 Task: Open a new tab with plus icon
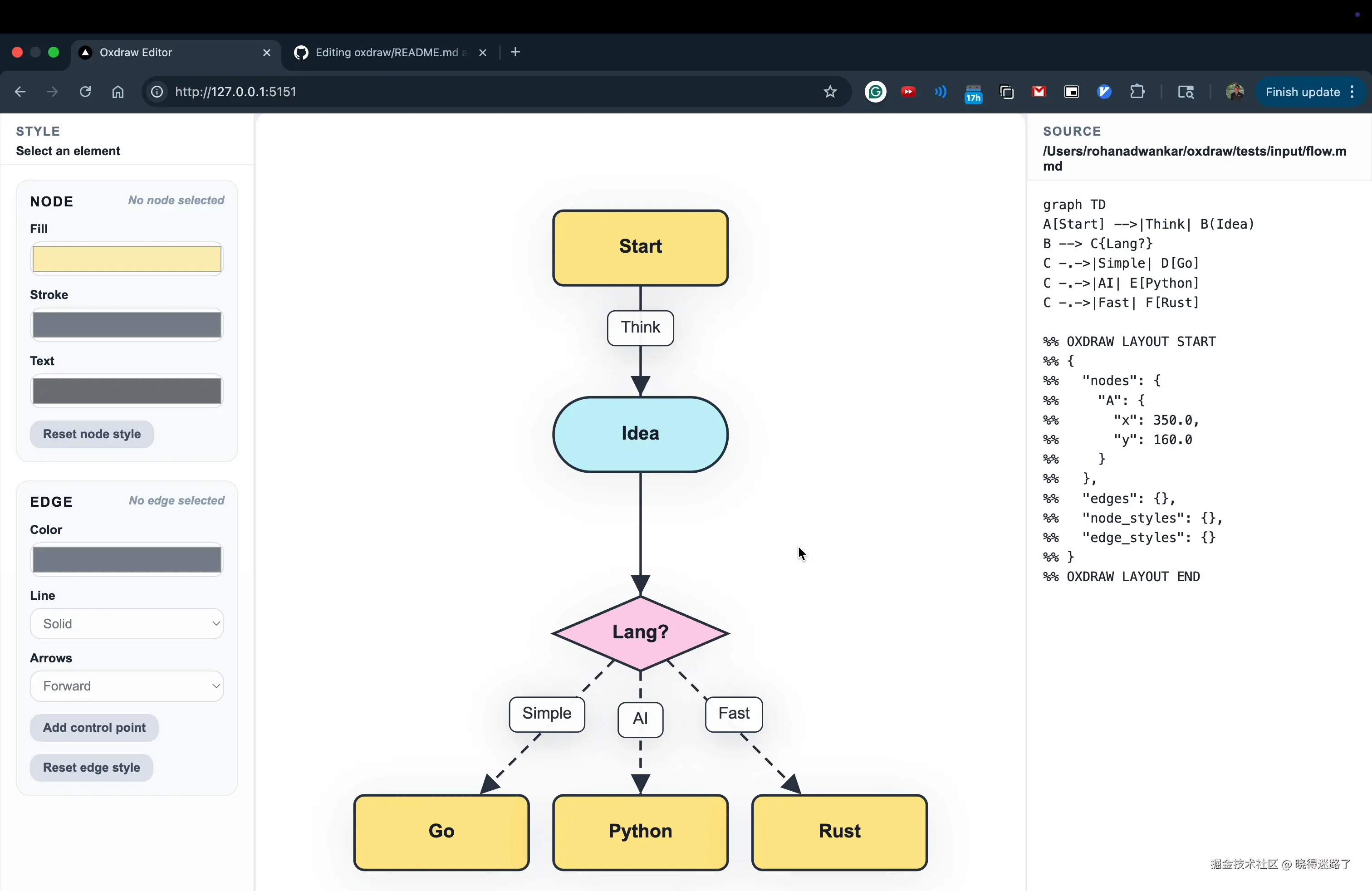pyautogui.click(x=515, y=53)
